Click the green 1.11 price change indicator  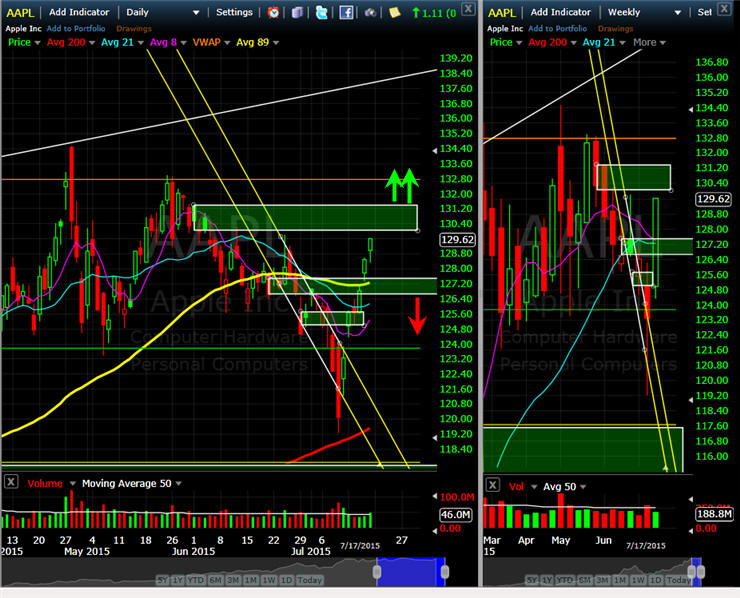pos(434,13)
